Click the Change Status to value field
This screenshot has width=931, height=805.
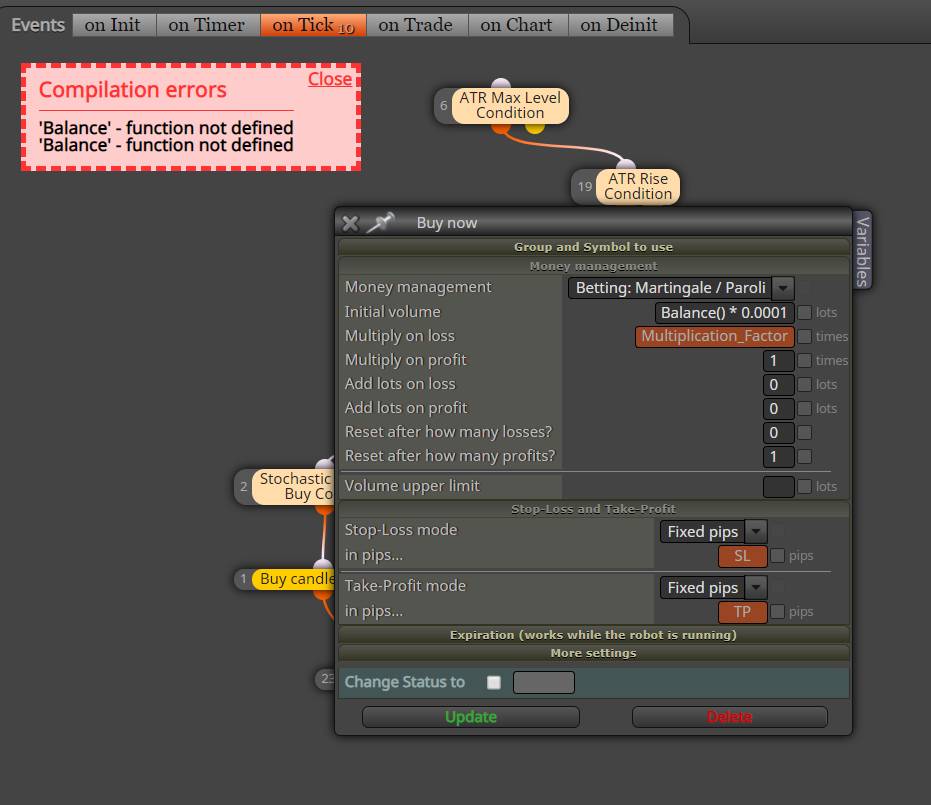pos(543,683)
